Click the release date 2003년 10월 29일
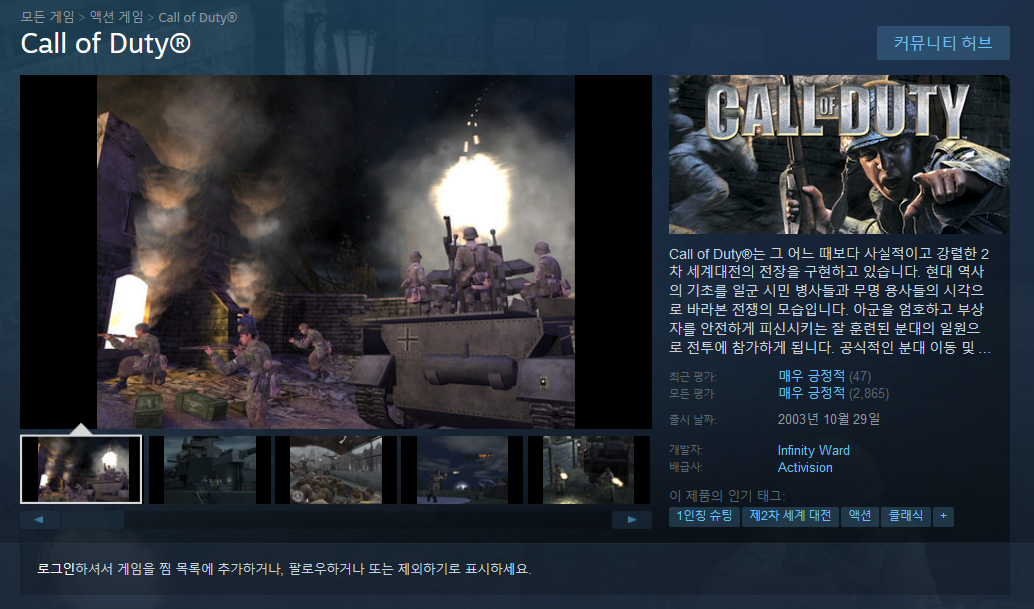 coord(828,419)
